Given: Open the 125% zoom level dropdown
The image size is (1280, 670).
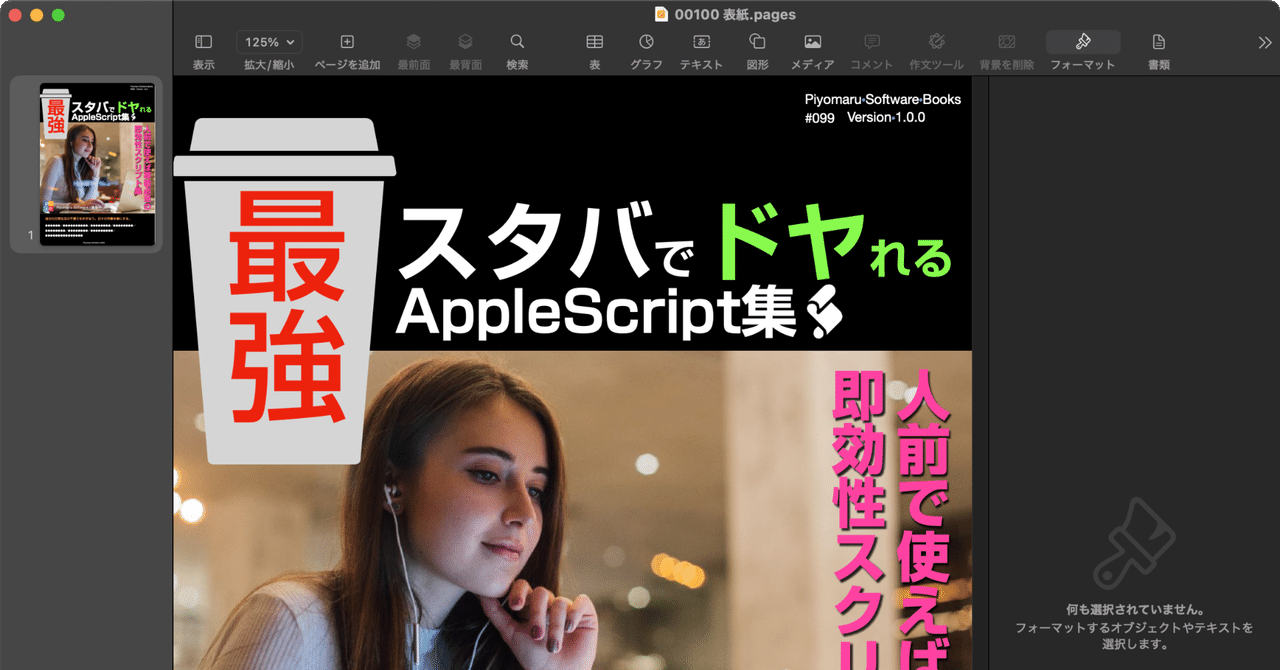Looking at the screenshot, I should [x=268, y=41].
